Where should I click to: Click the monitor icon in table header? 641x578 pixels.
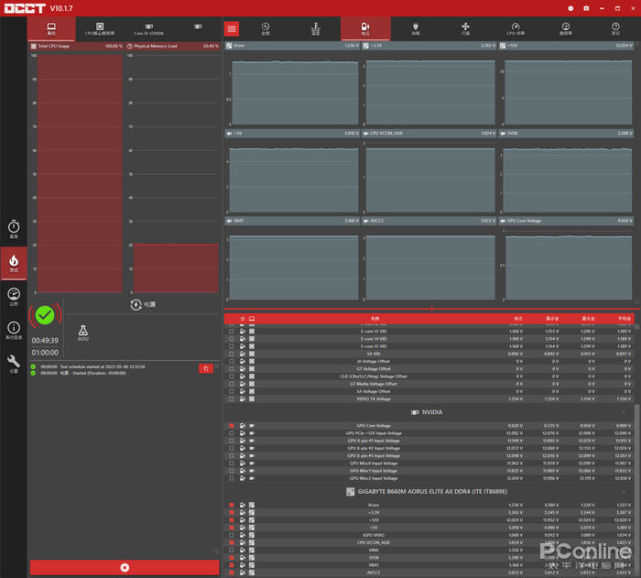(252, 319)
